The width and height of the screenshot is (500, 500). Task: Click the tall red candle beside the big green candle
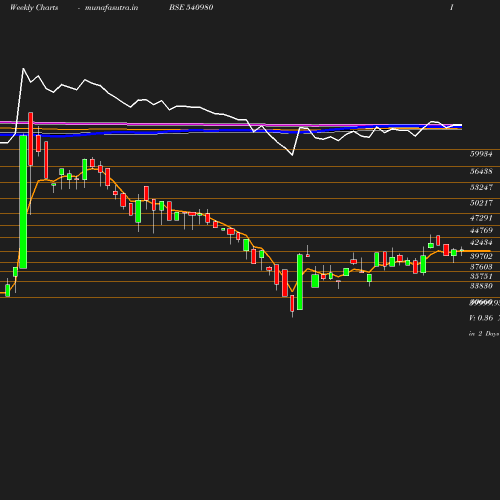pos(31,139)
